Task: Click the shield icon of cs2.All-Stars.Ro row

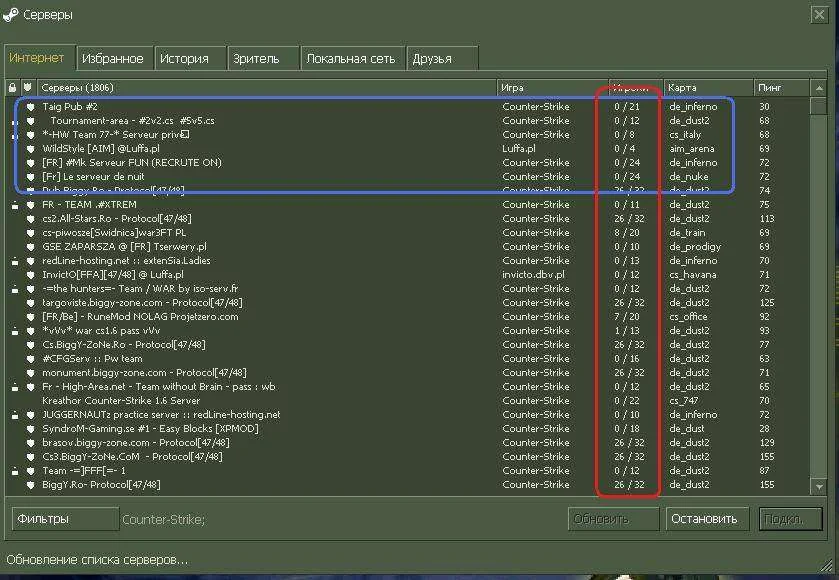Action: (x=30, y=219)
